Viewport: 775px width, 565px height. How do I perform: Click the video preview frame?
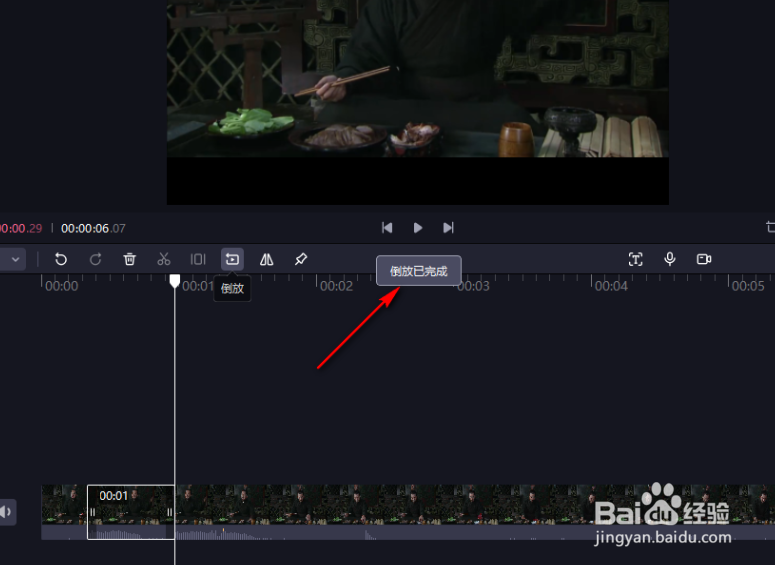[x=418, y=102]
